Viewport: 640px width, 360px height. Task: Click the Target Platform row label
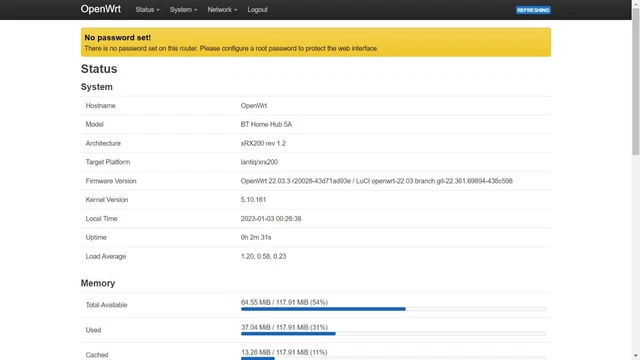[108, 162]
